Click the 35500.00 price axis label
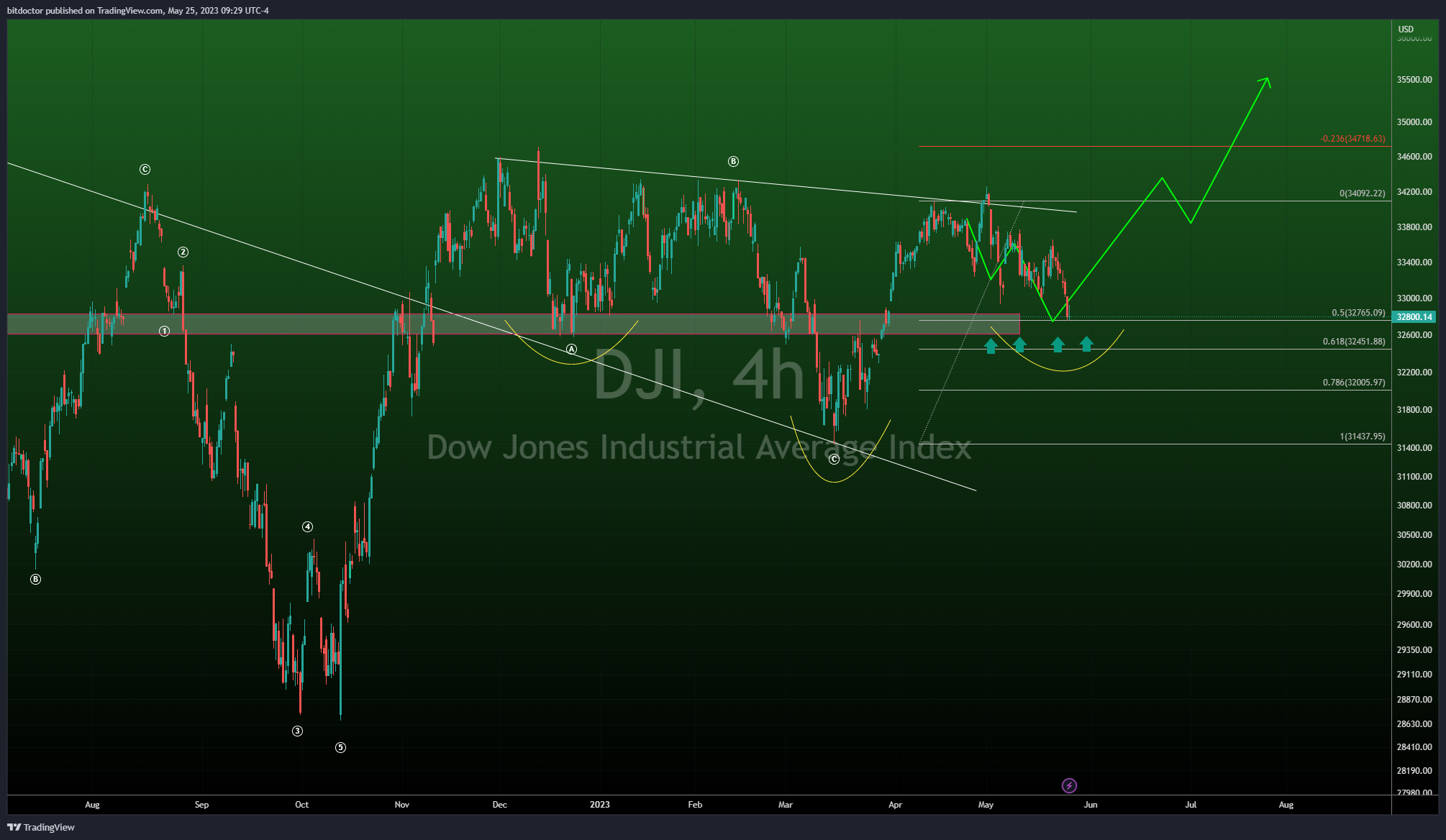 point(1414,80)
